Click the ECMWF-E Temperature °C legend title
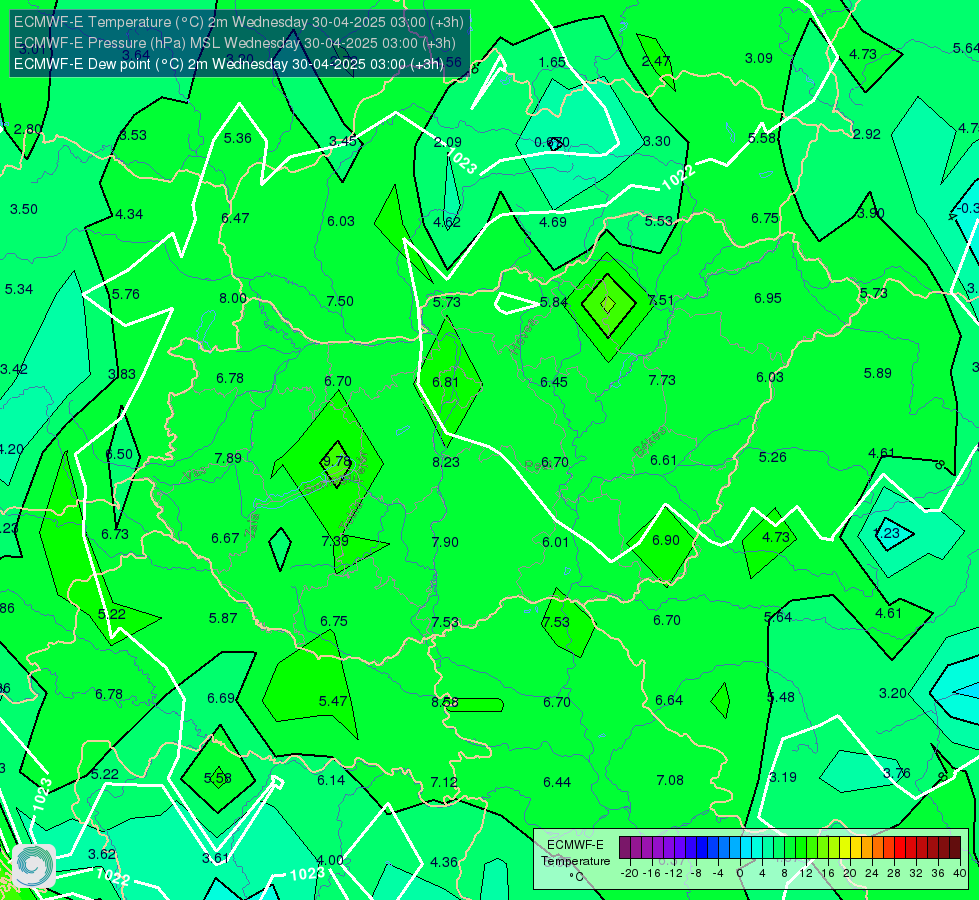Image resolution: width=979 pixels, height=900 pixels. (575, 861)
